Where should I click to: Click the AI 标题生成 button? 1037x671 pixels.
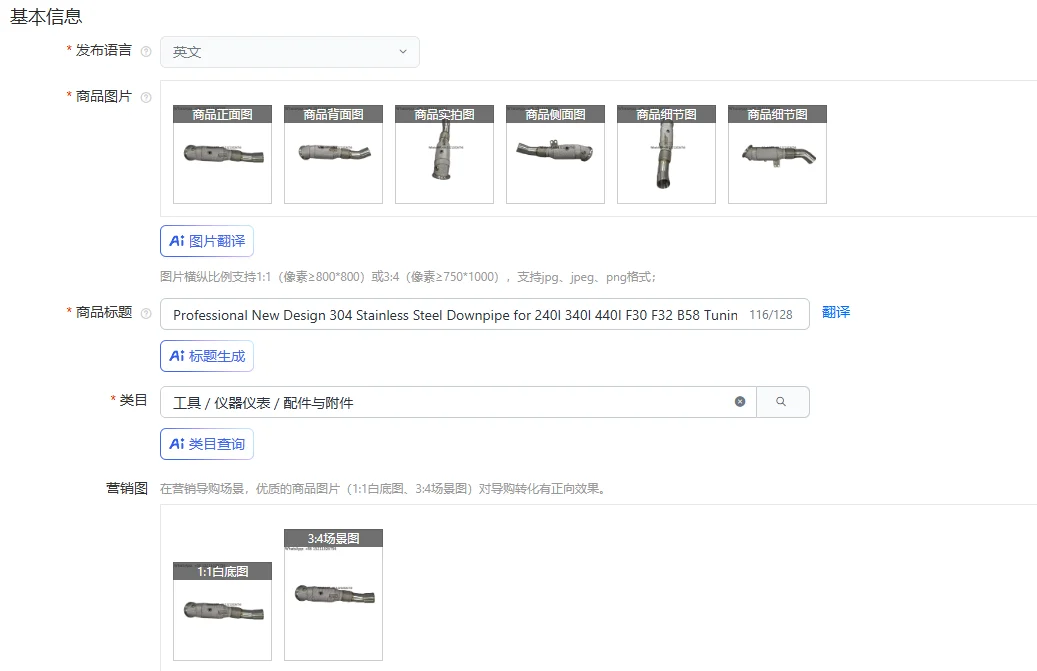pyautogui.click(x=207, y=356)
